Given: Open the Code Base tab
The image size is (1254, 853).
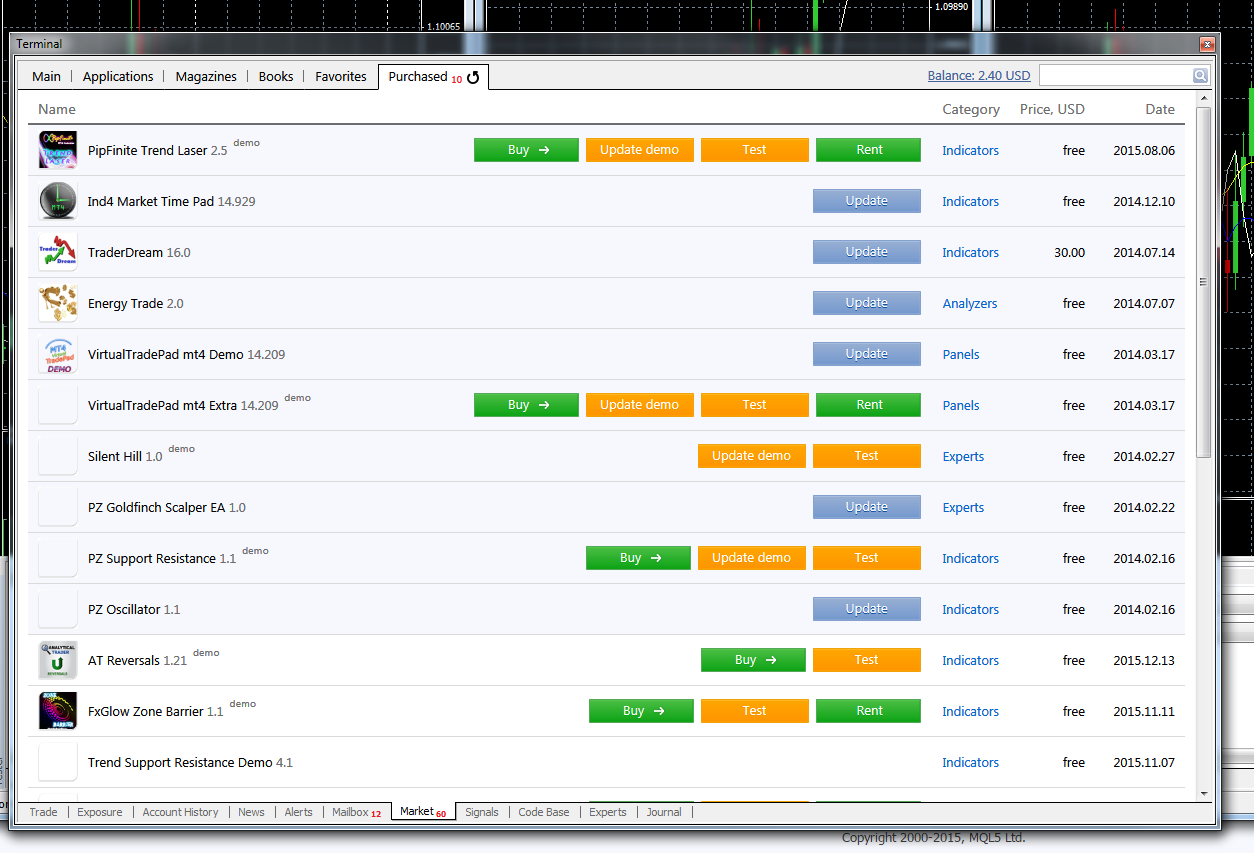Looking at the screenshot, I should pyautogui.click(x=544, y=812).
